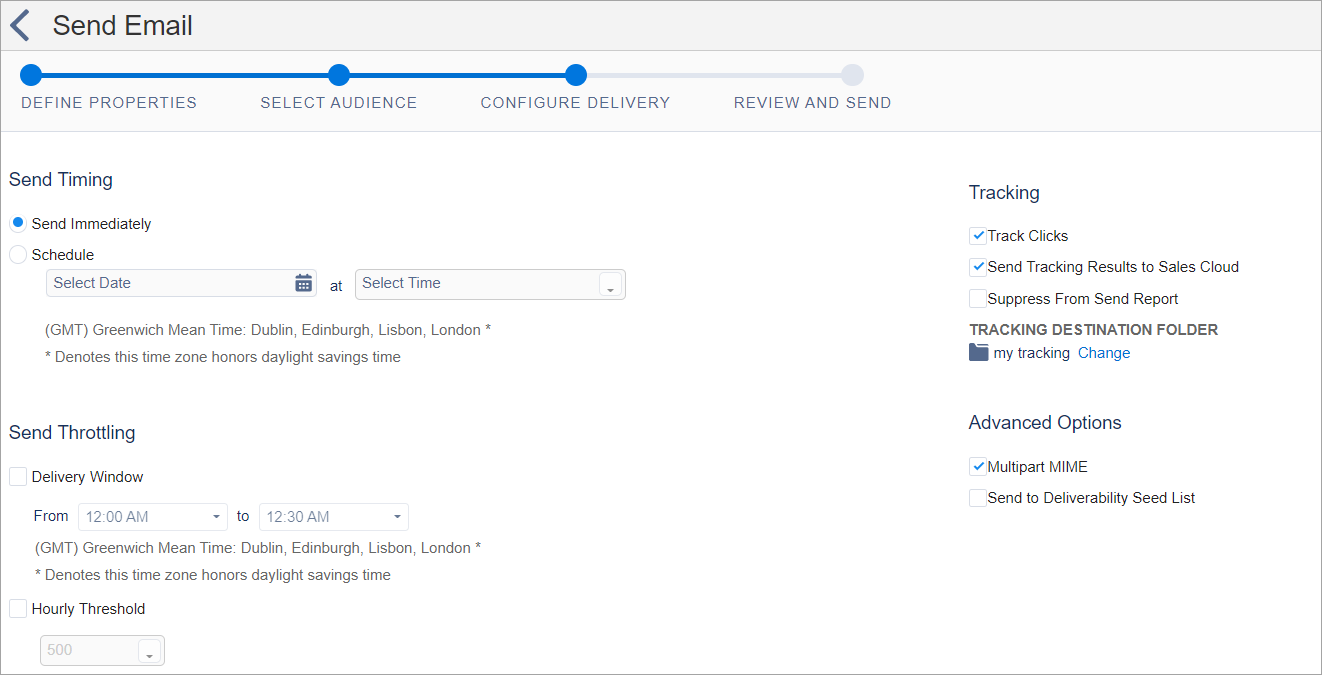Screen dimensions: 1322x675
Task: Enable the Delivery Window checkbox
Action: [18, 477]
